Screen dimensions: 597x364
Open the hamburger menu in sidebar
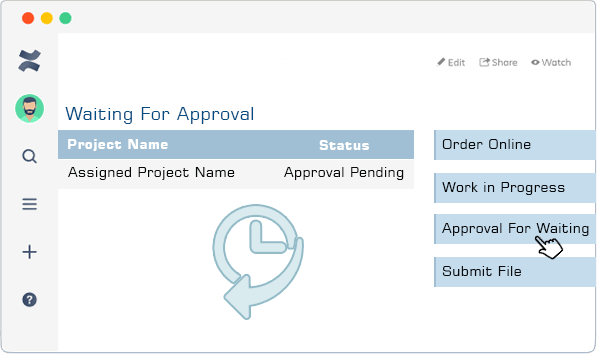coord(29,204)
